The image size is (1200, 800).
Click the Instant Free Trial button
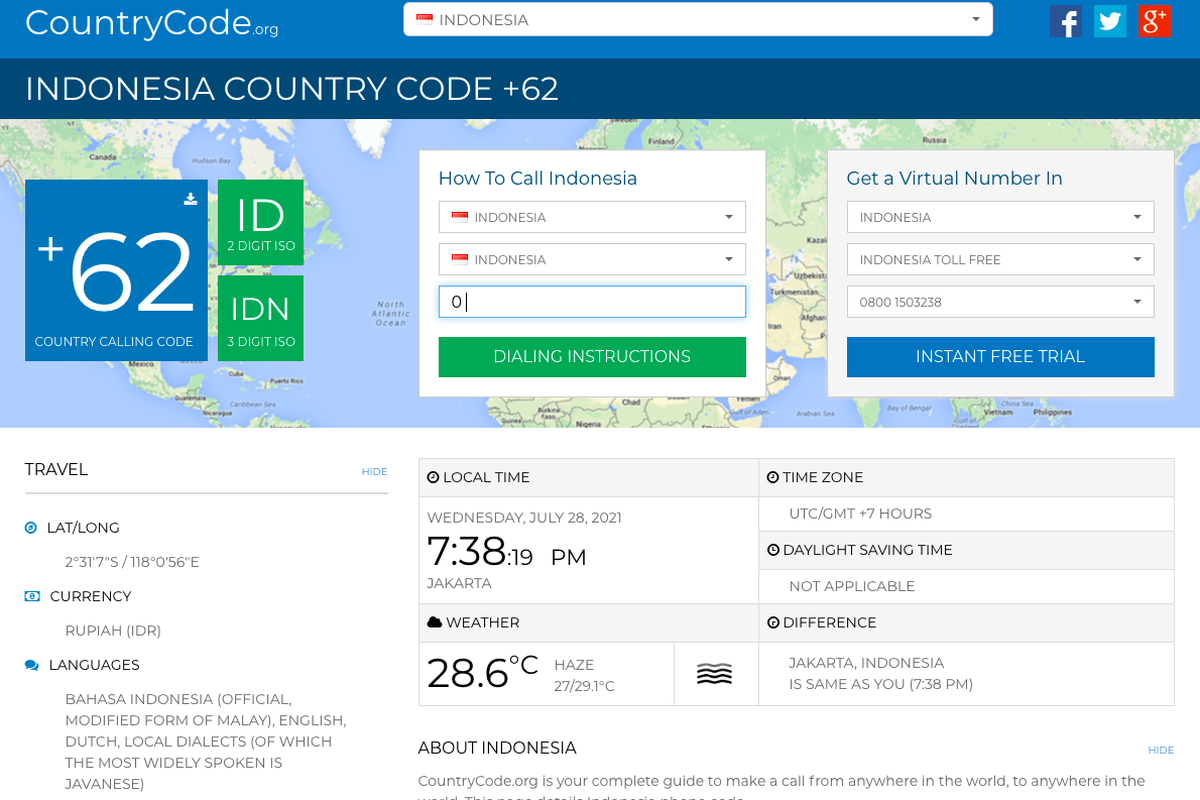pyautogui.click(x=1000, y=357)
